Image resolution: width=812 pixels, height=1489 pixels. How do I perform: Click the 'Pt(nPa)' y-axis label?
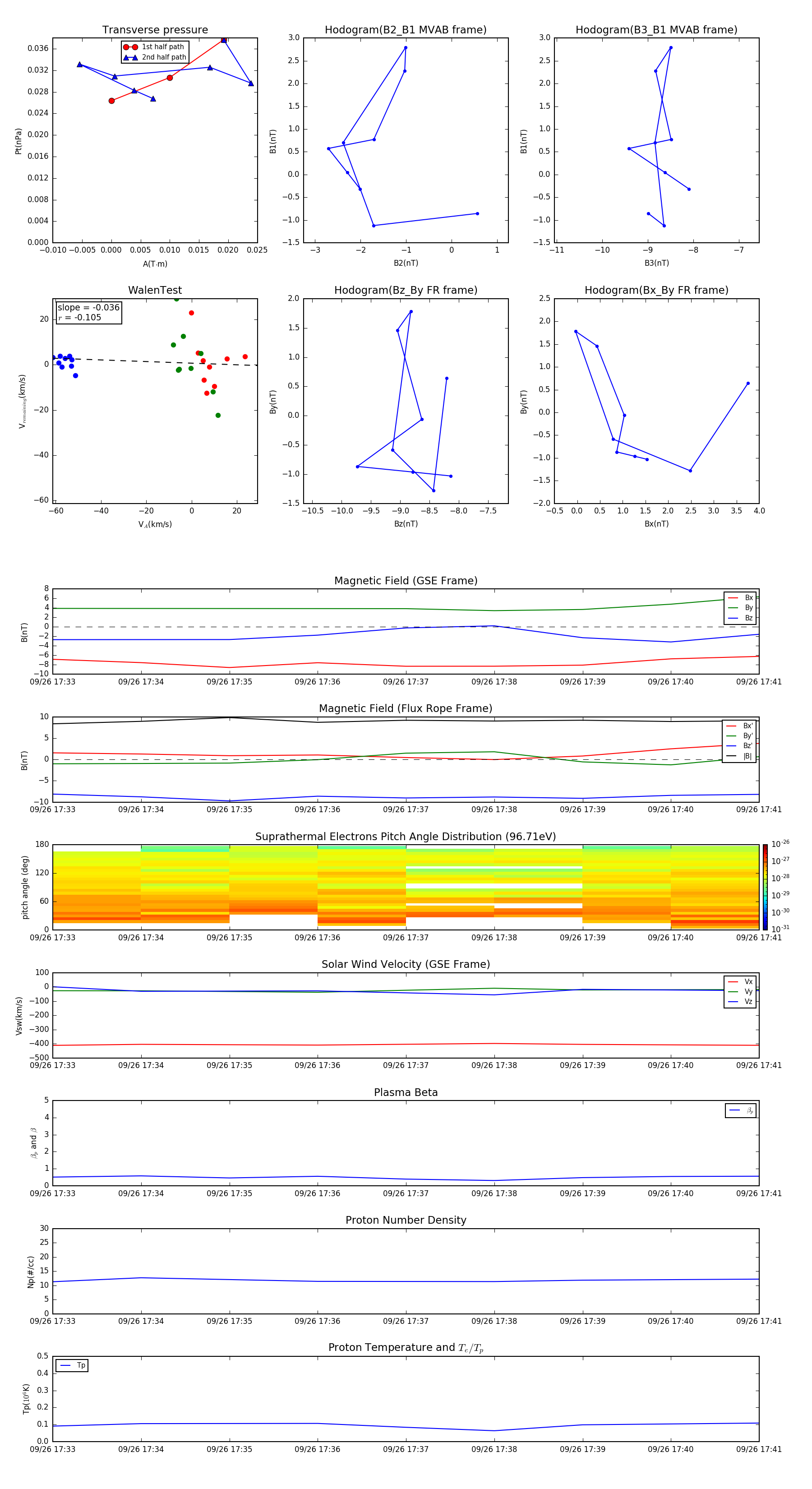(x=18, y=141)
